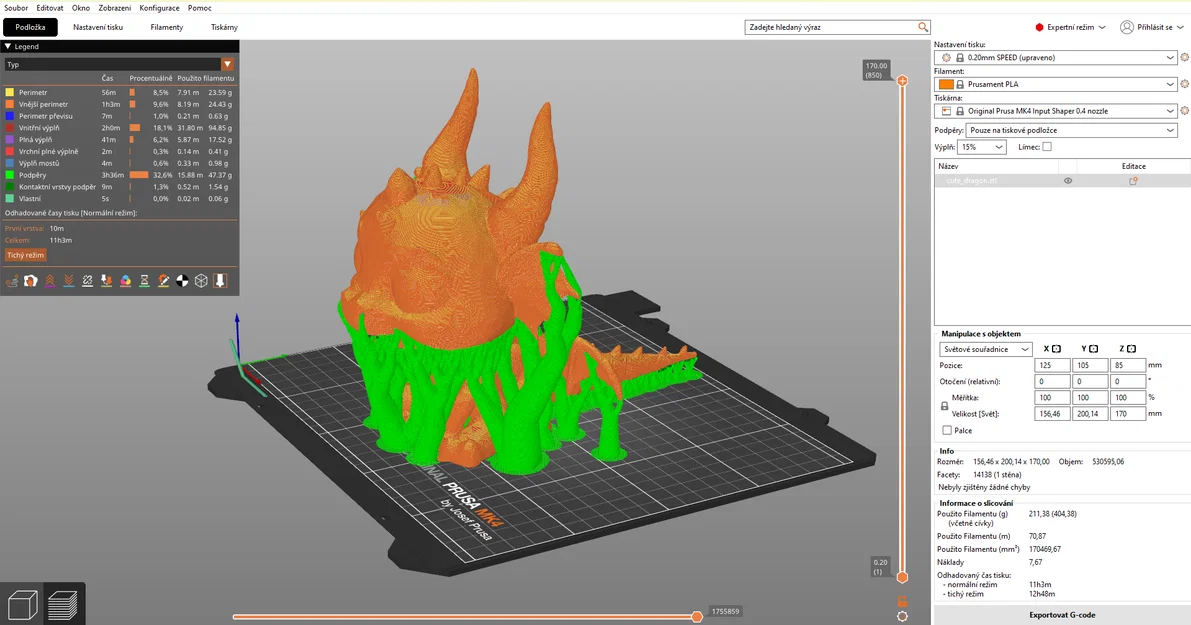
Task: Open the Konfigurace menu
Action: tap(160, 8)
